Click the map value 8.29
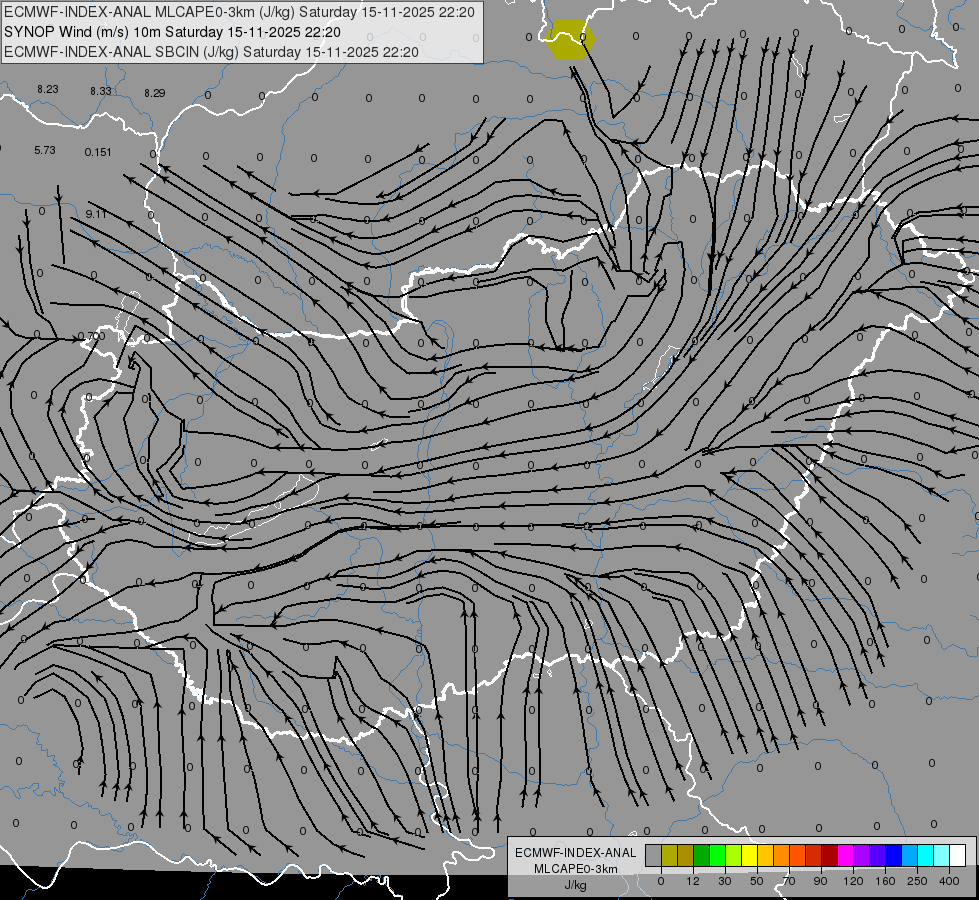 coord(155,93)
